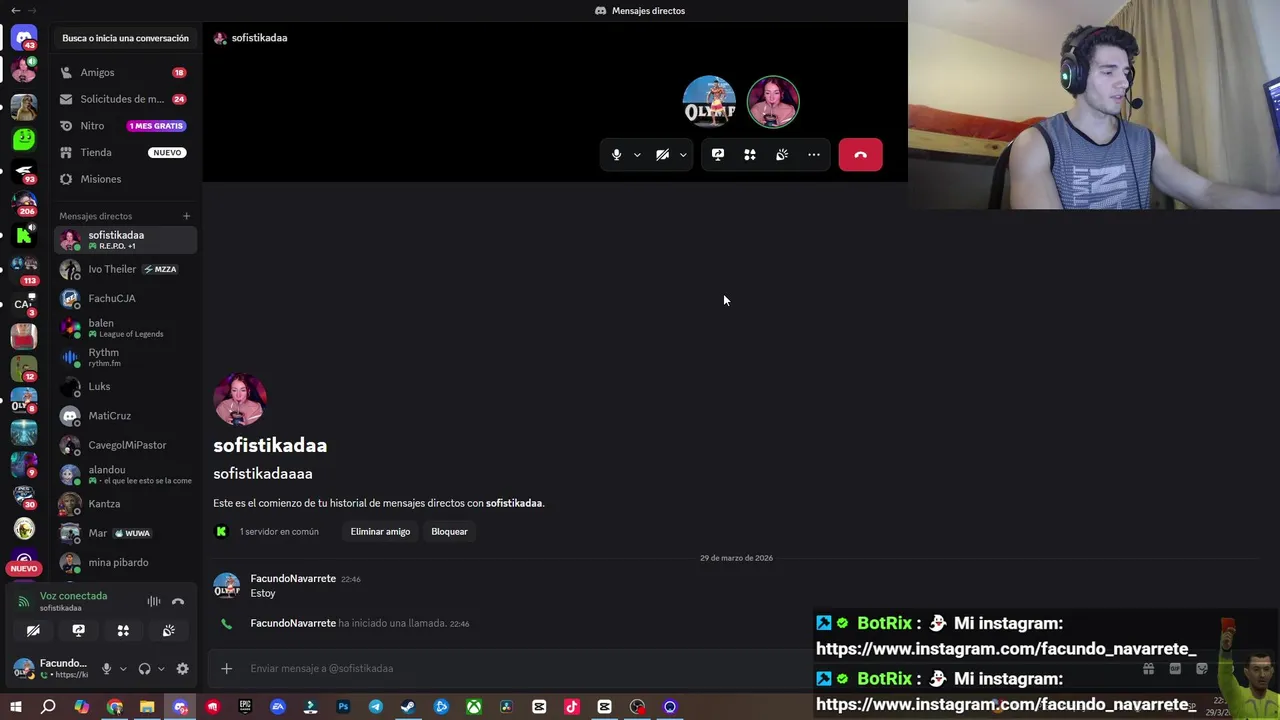Viewport: 1280px width, 720px height.
Task: Open balen direct message
Action: point(125,327)
